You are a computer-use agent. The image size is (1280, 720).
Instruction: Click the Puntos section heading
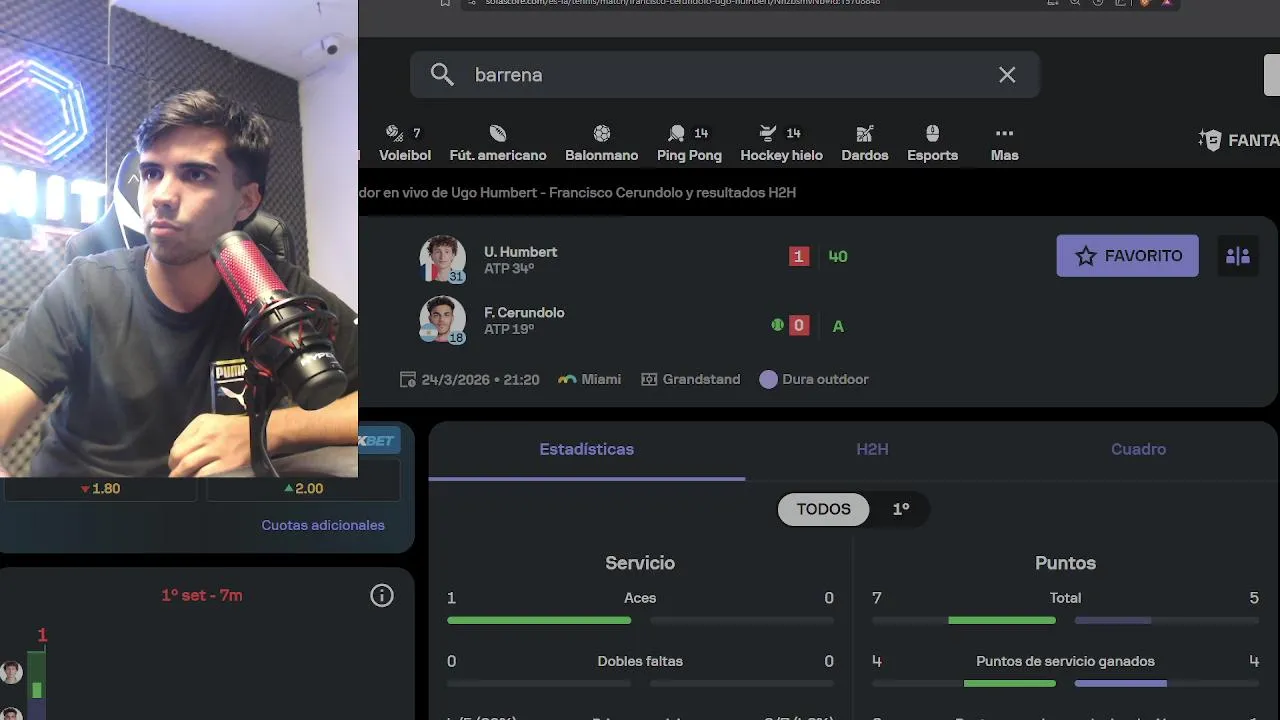(1065, 563)
